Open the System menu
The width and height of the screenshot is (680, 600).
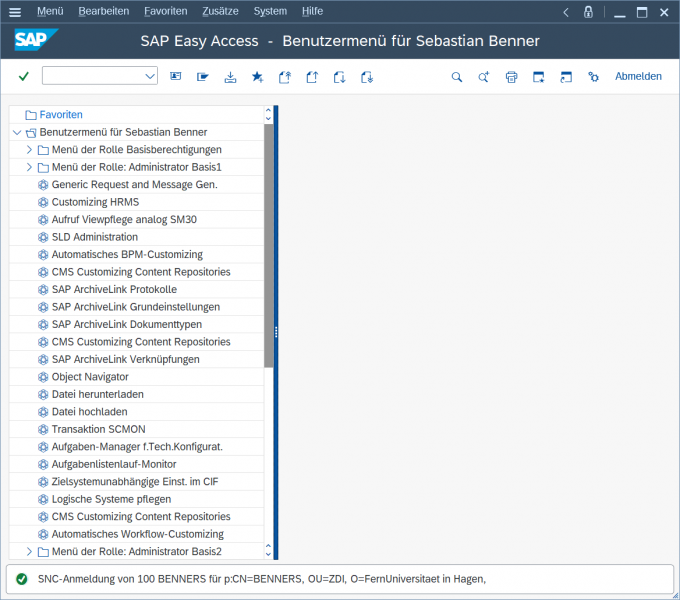(269, 11)
